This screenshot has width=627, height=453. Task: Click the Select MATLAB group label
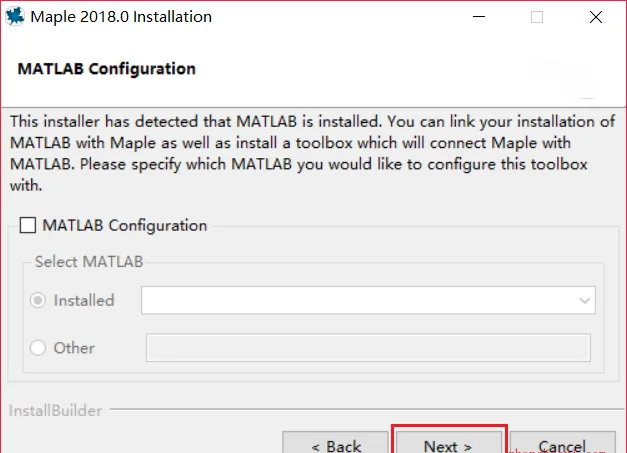(x=89, y=262)
